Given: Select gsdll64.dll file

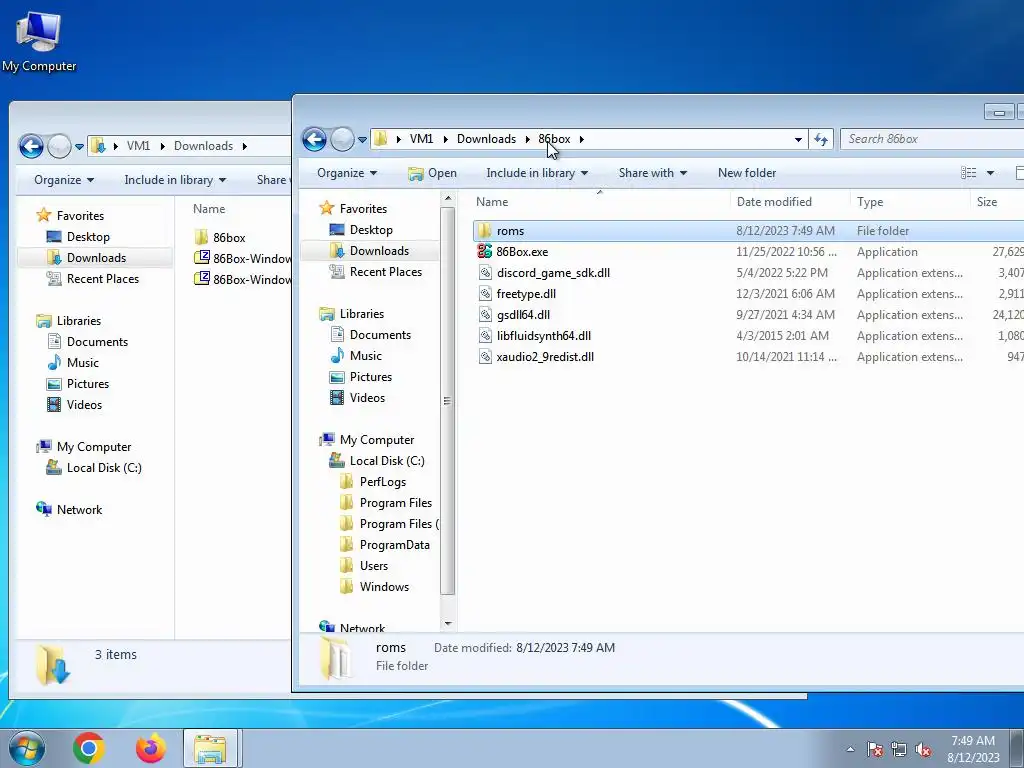Looking at the screenshot, I should pyautogui.click(x=523, y=315).
